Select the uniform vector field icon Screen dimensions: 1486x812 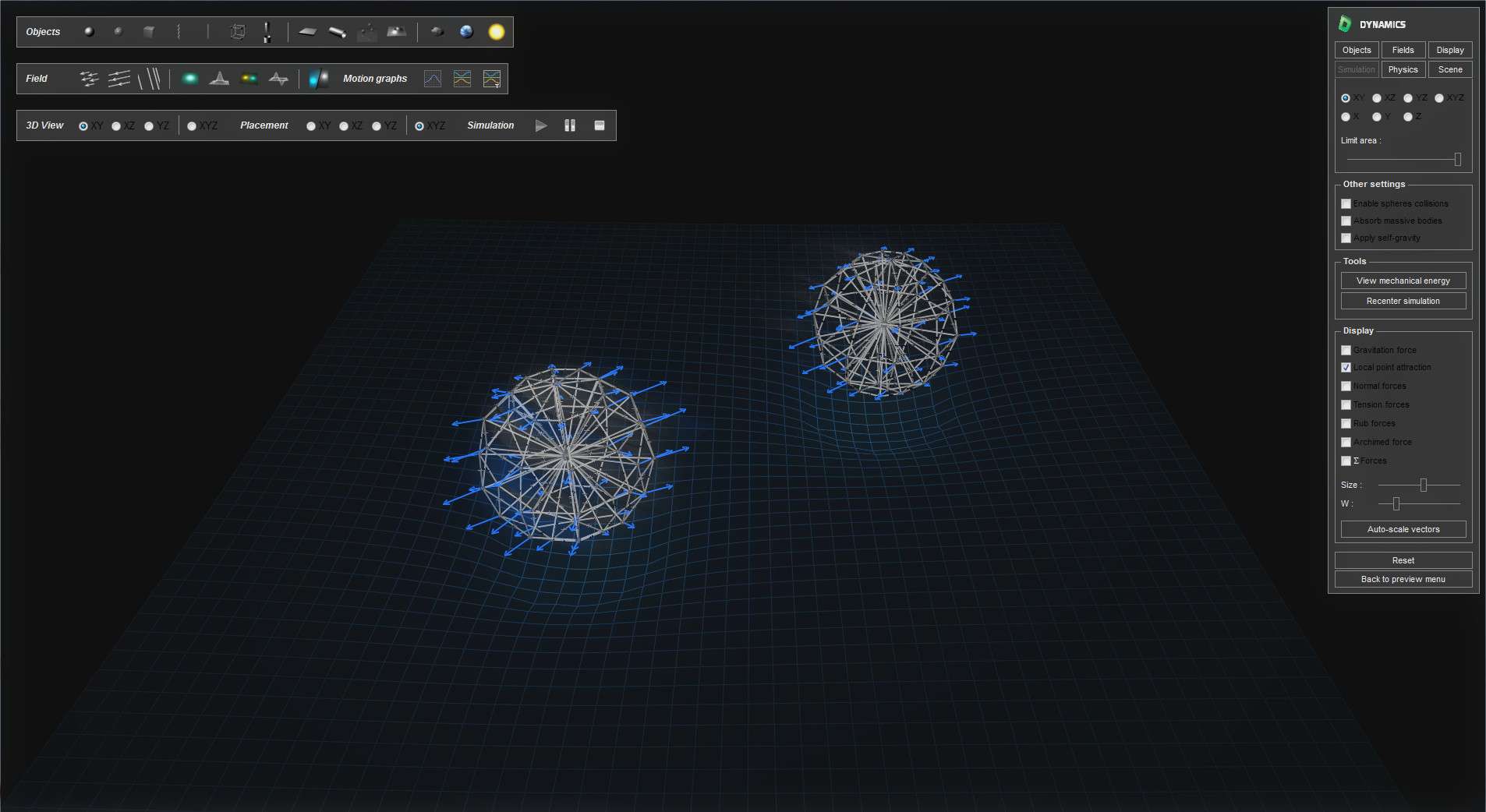coord(119,78)
